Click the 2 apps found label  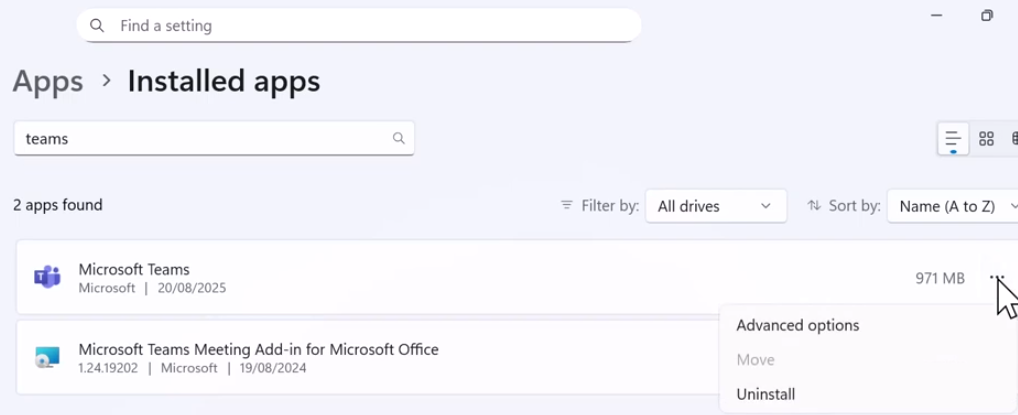coord(58,205)
